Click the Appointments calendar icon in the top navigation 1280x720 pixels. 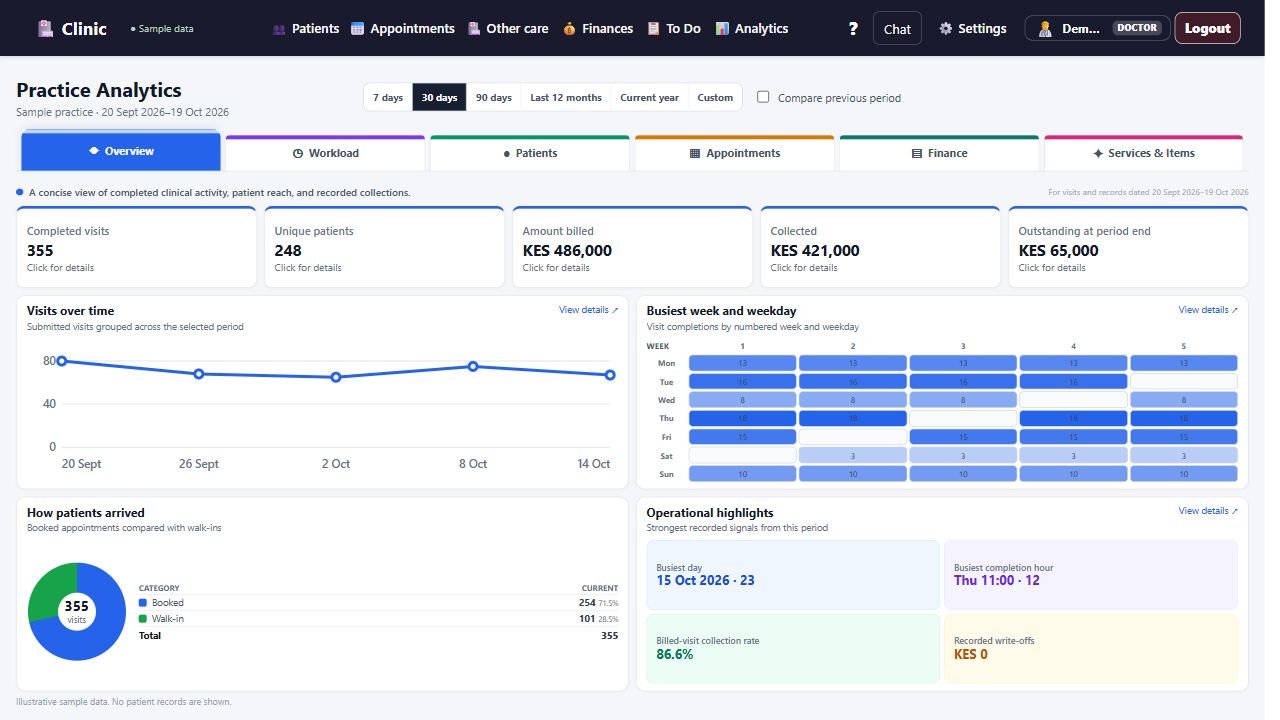click(x=357, y=29)
